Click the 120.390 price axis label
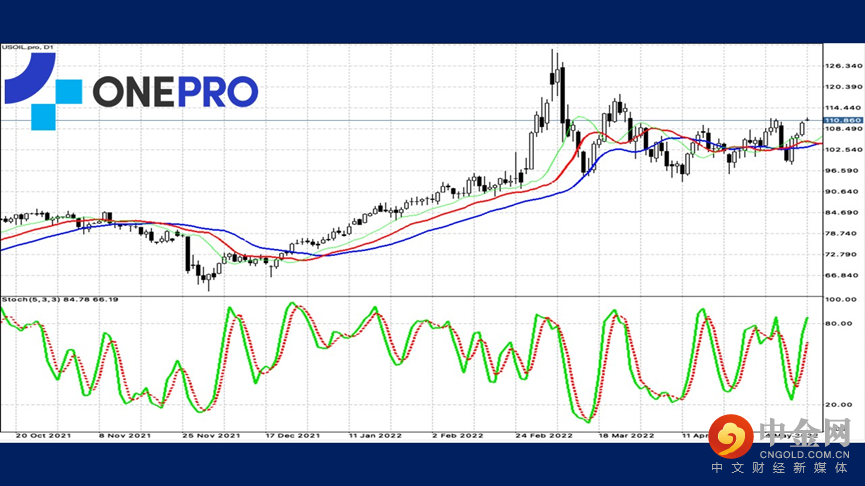The height and width of the screenshot is (486, 865). pyautogui.click(x=842, y=87)
